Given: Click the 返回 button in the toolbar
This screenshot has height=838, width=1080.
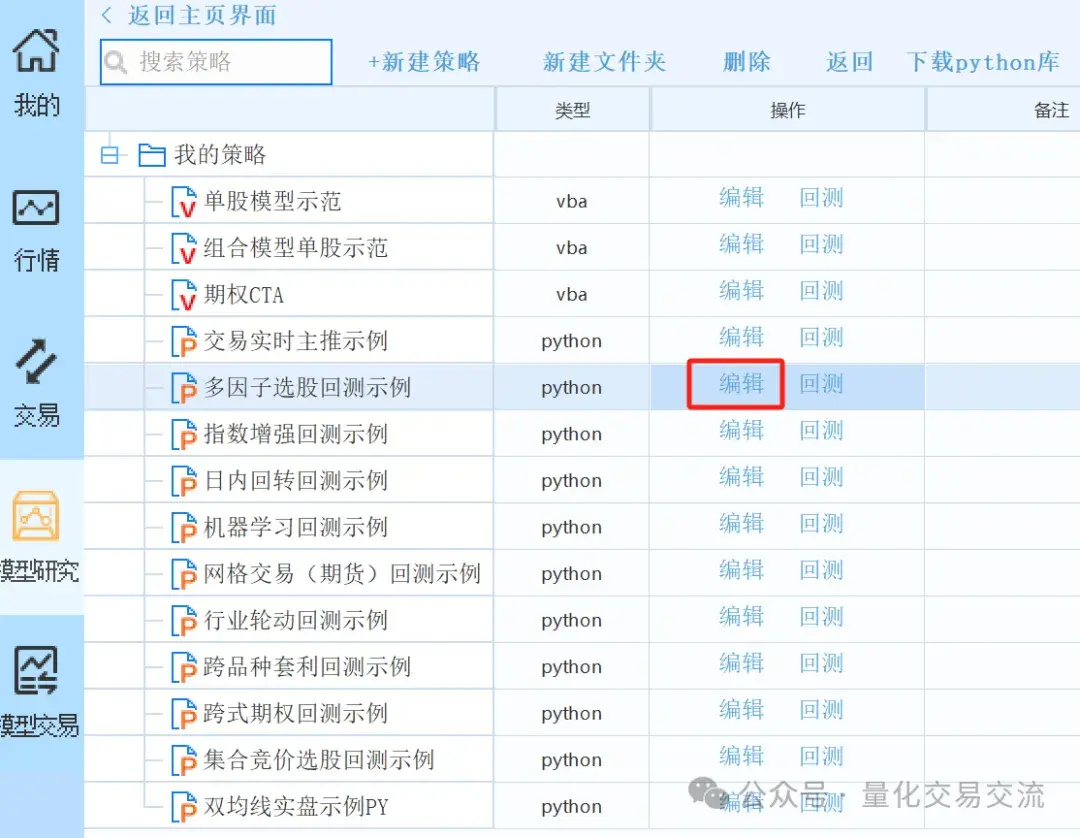Looking at the screenshot, I should (x=849, y=62).
